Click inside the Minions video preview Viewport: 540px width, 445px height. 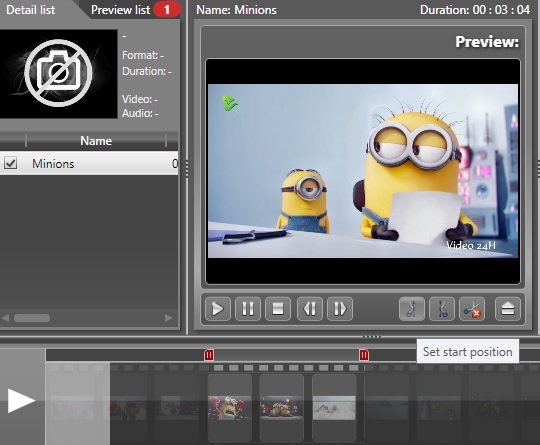363,171
